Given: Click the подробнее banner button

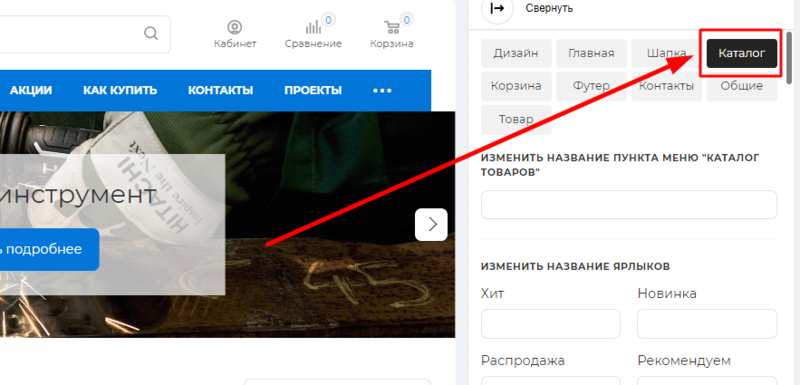Looking at the screenshot, I should tap(49, 249).
